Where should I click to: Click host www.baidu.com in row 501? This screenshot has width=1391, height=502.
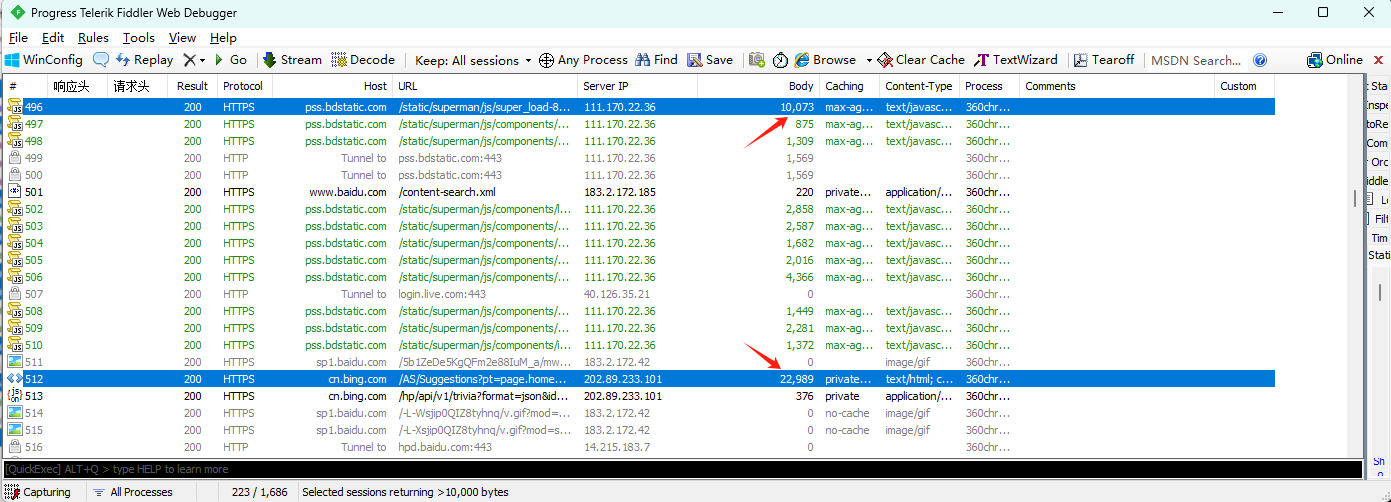347,192
